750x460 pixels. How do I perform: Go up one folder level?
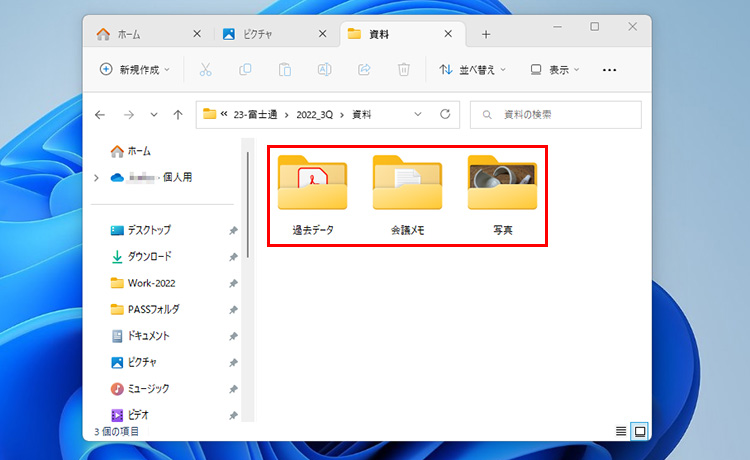click(177, 115)
